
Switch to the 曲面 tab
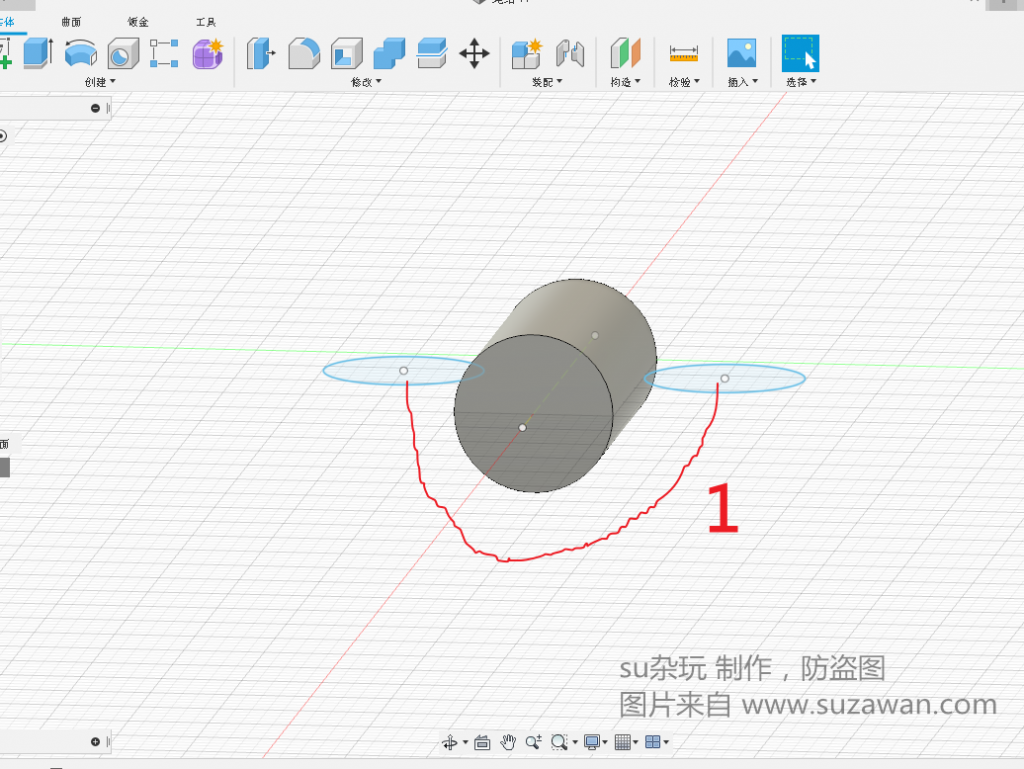[x=71, y=22]
